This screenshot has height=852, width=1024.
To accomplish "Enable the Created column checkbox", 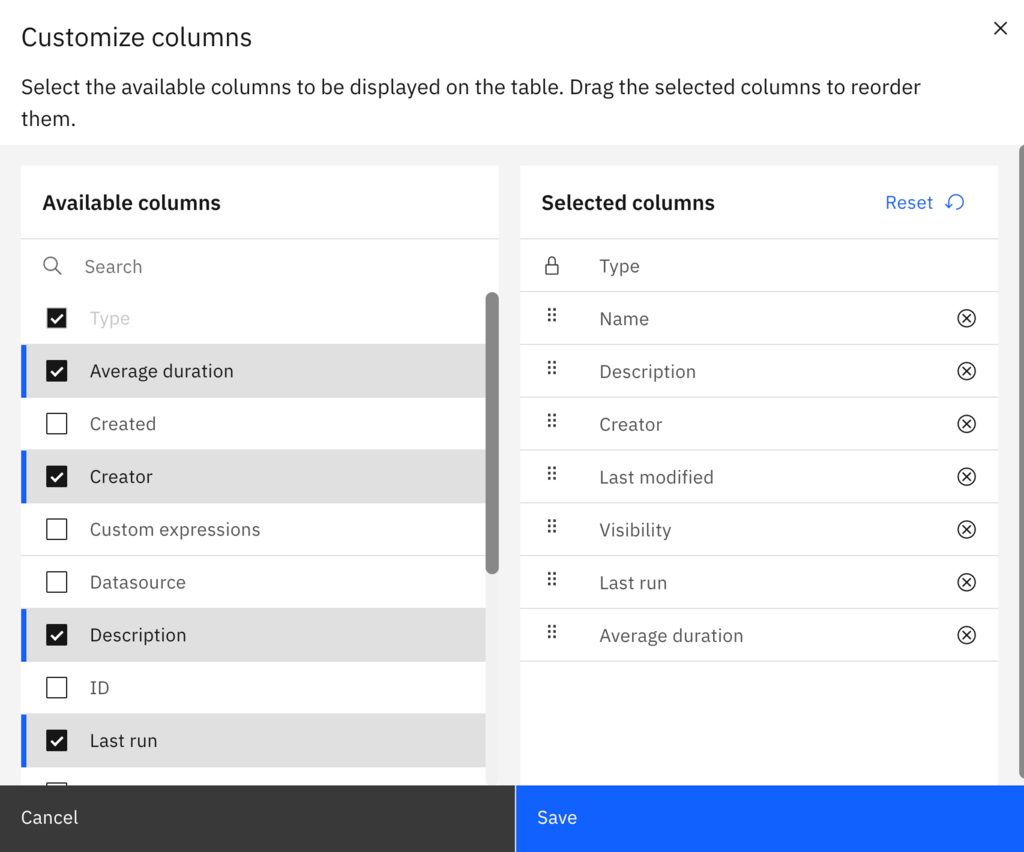I will 57,424.
